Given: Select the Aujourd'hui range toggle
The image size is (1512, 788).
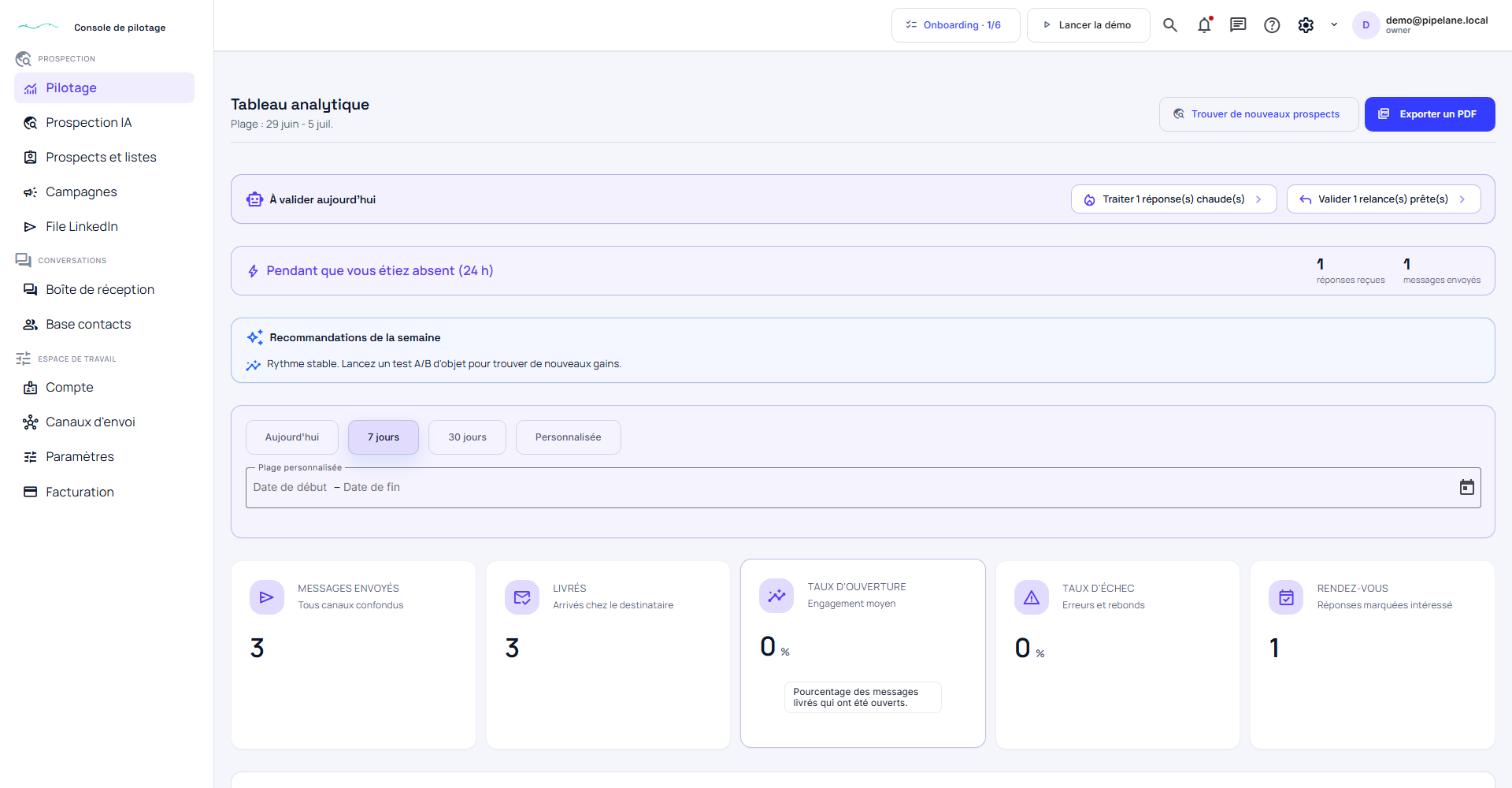Looking at the screenshot, I should pos(292,437).
